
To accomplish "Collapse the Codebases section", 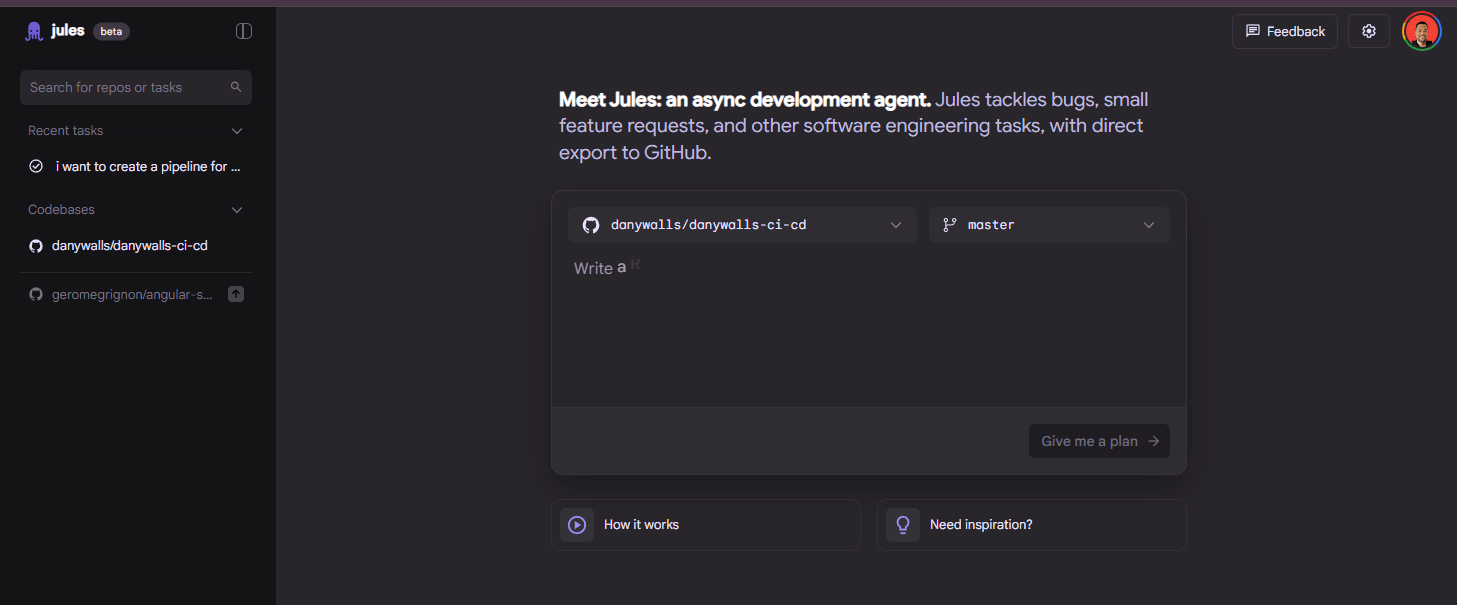I will (x=237, y=210).
